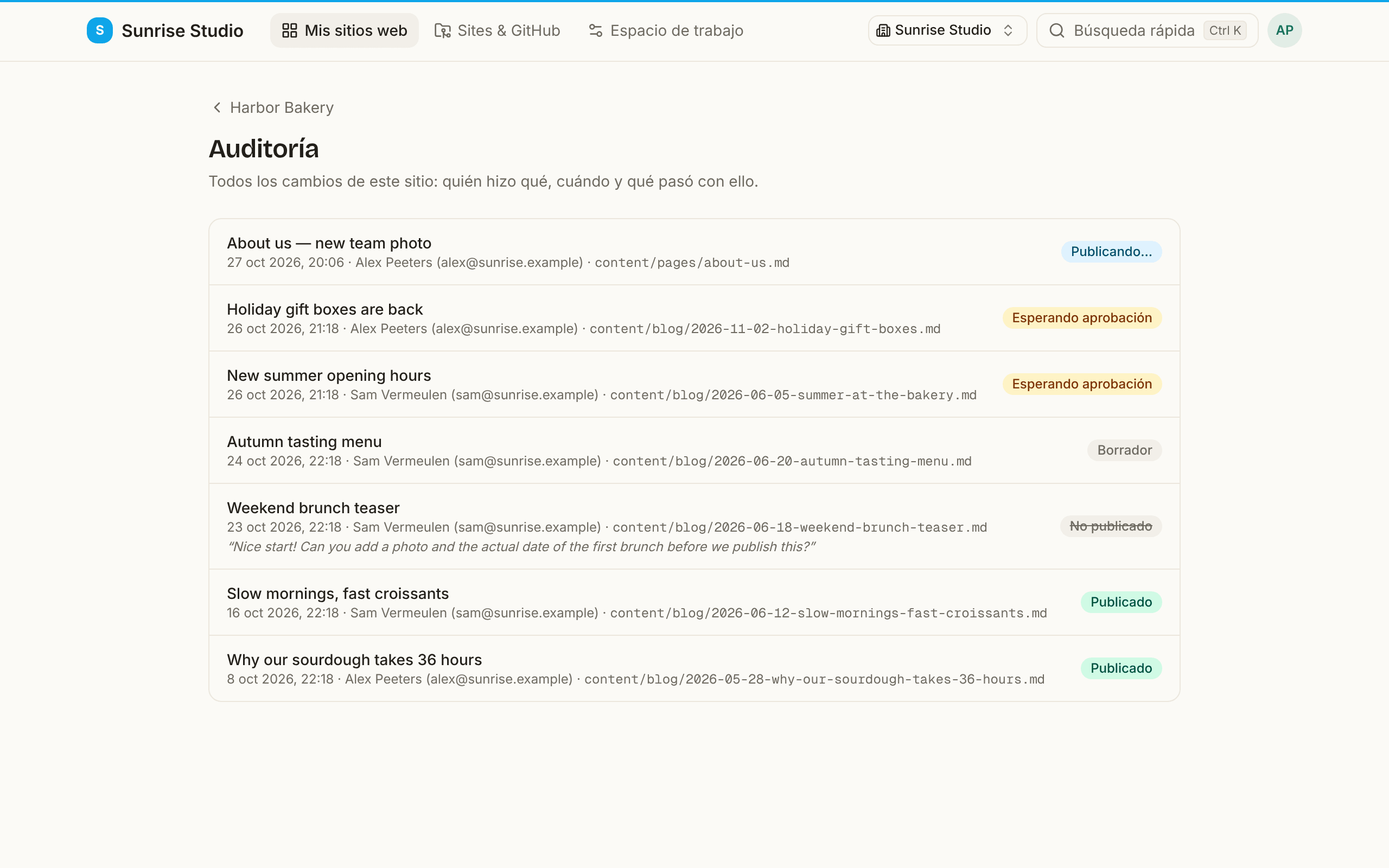Click the back chevron before Harbor Bakery
1389x868 pixels.
tap(217, 107)
